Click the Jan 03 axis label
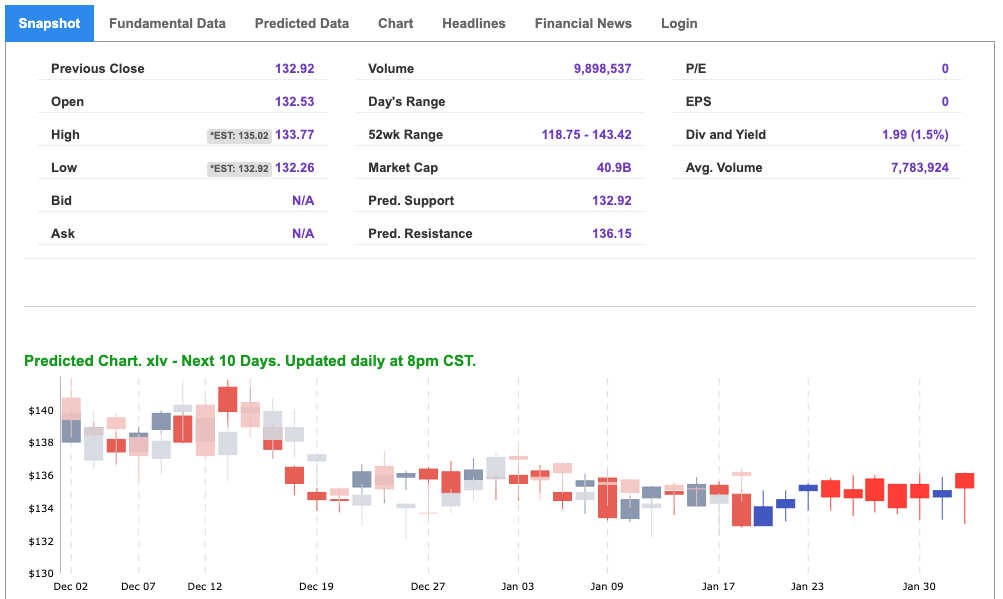Image resolution: width=1003 pixels, height=599 pixels. pyautogui.click(x=517, y=586)
